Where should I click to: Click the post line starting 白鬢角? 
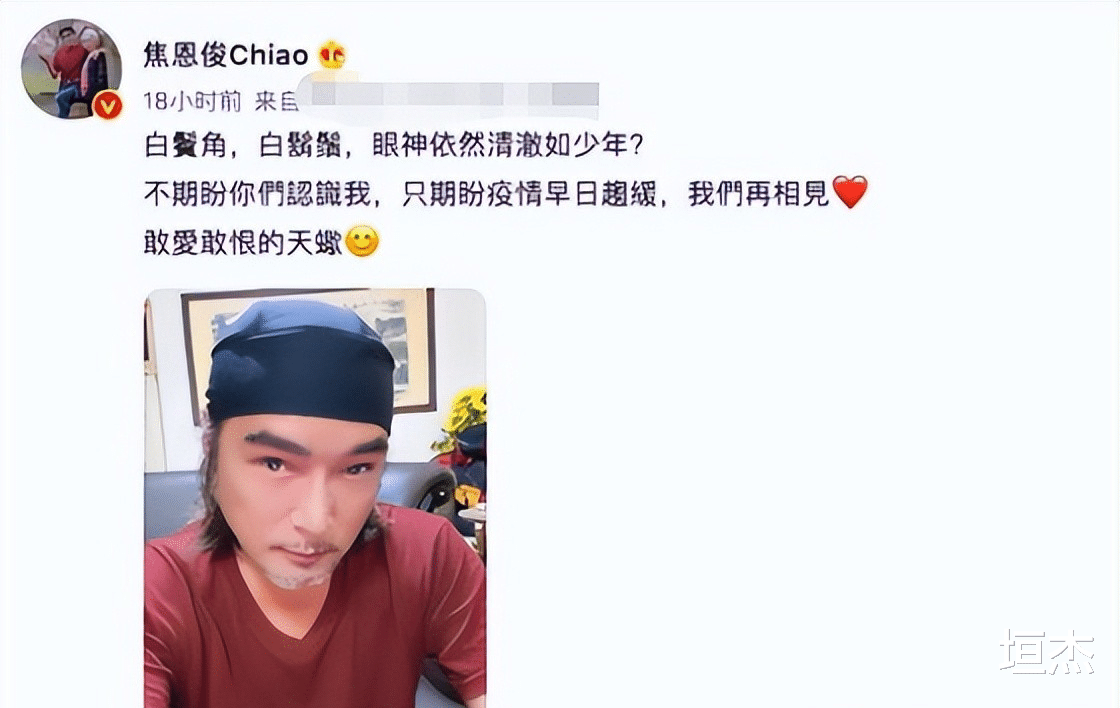point(394,145)
